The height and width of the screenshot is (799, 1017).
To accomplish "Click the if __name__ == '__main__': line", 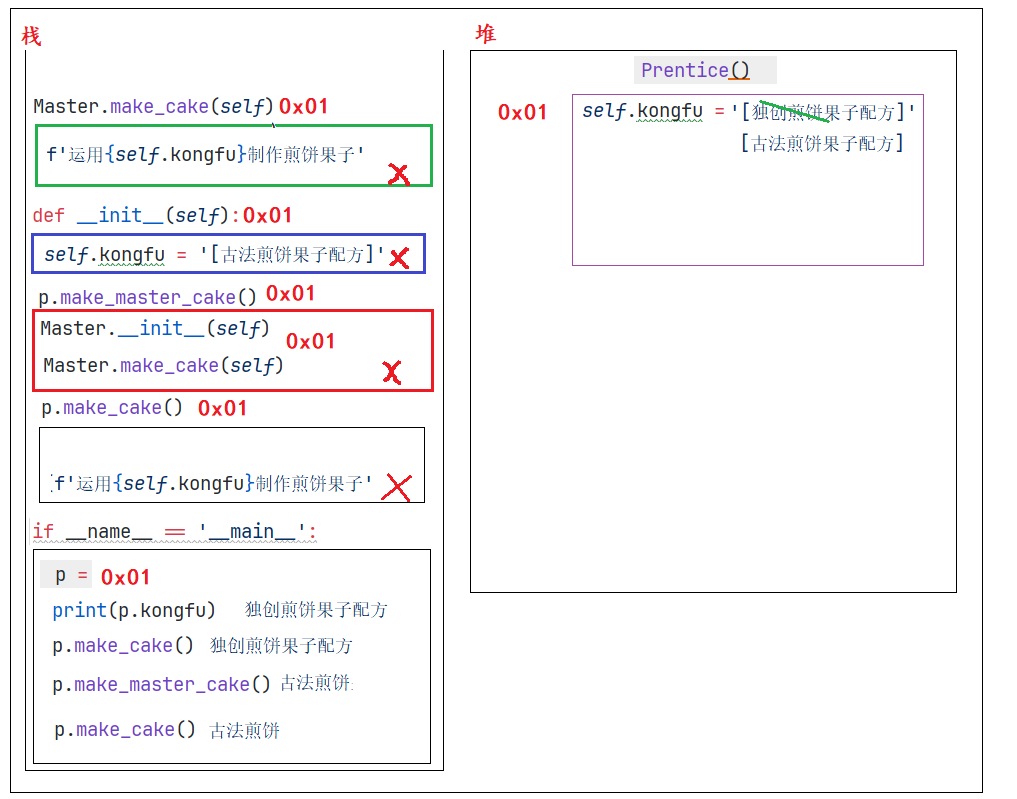I will click(174, 531).
